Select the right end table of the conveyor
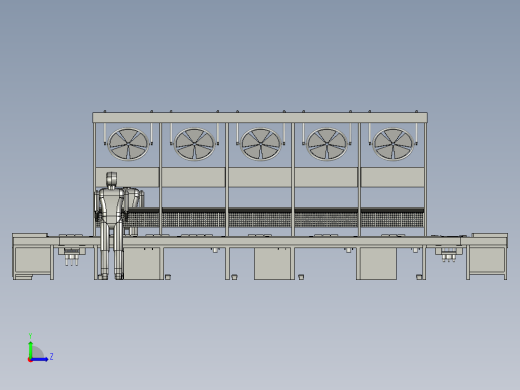This screenshot has width=520, height=390. tap(487, 256)
